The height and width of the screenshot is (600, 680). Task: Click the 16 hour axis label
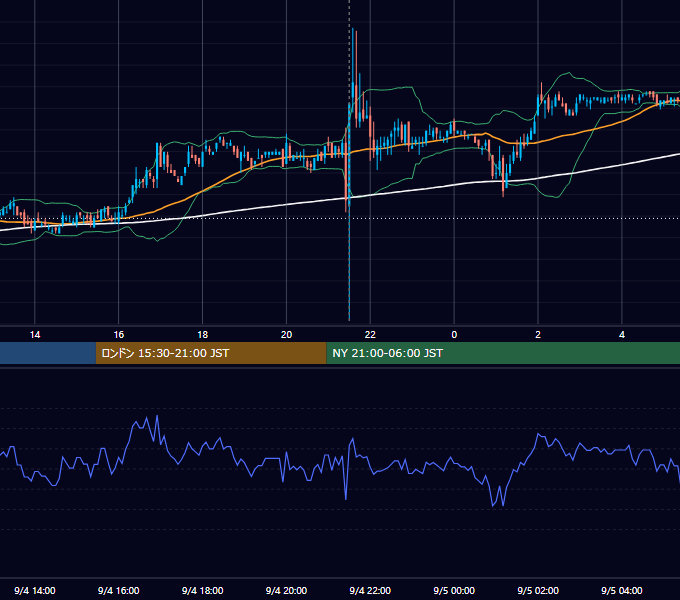pyautogui.click(x=118, y=335)
